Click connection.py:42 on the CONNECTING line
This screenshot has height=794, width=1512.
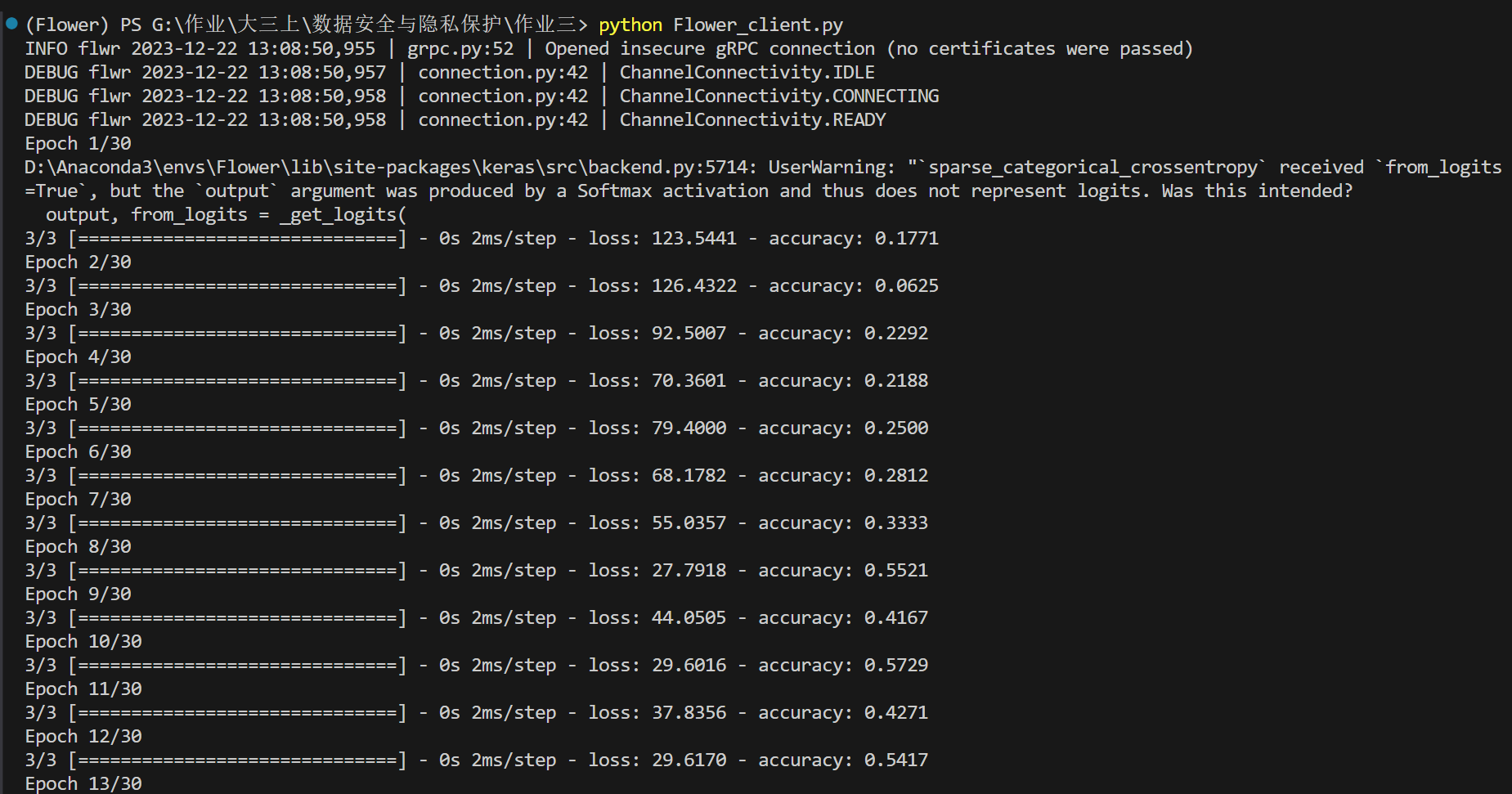[x=503, y=96]
